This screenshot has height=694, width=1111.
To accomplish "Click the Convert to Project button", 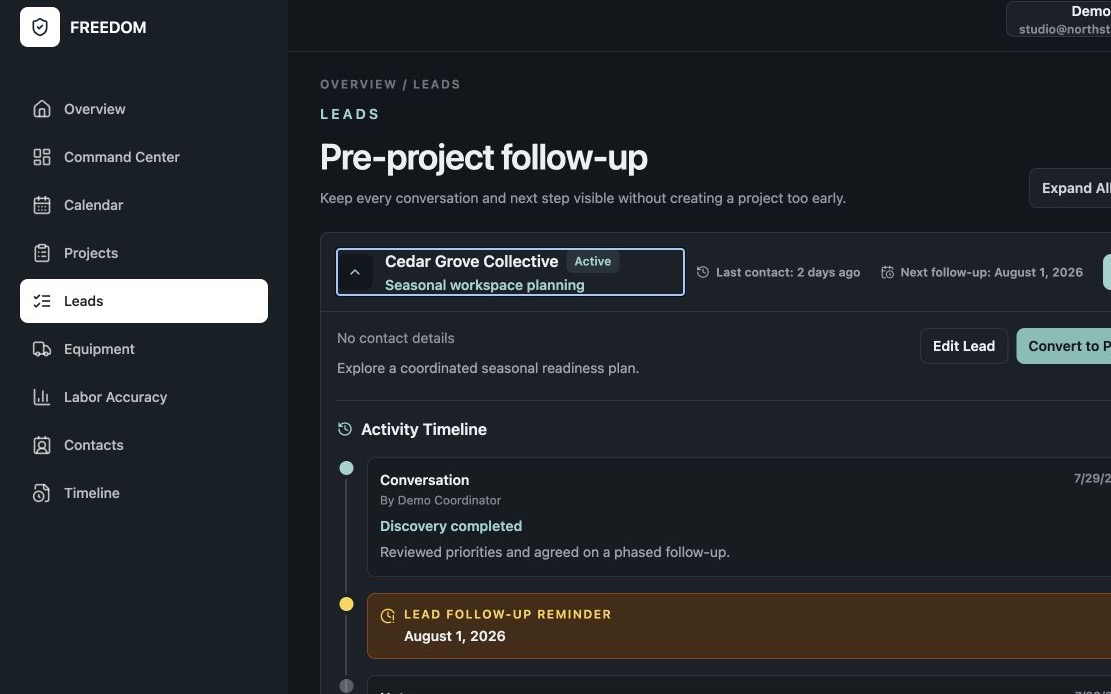I will point(1064,346).
